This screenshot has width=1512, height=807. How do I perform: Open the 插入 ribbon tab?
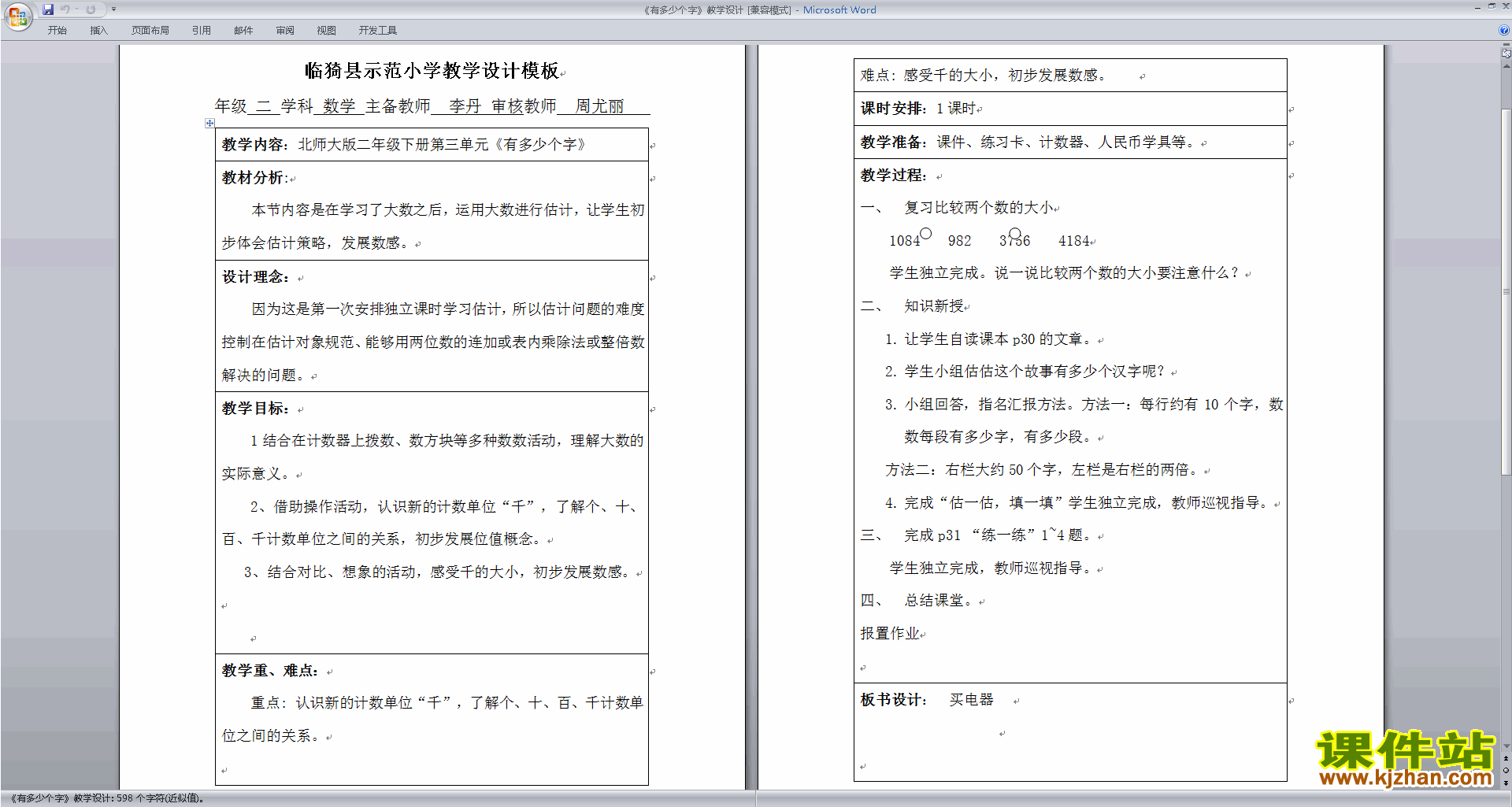coord(98,31)
